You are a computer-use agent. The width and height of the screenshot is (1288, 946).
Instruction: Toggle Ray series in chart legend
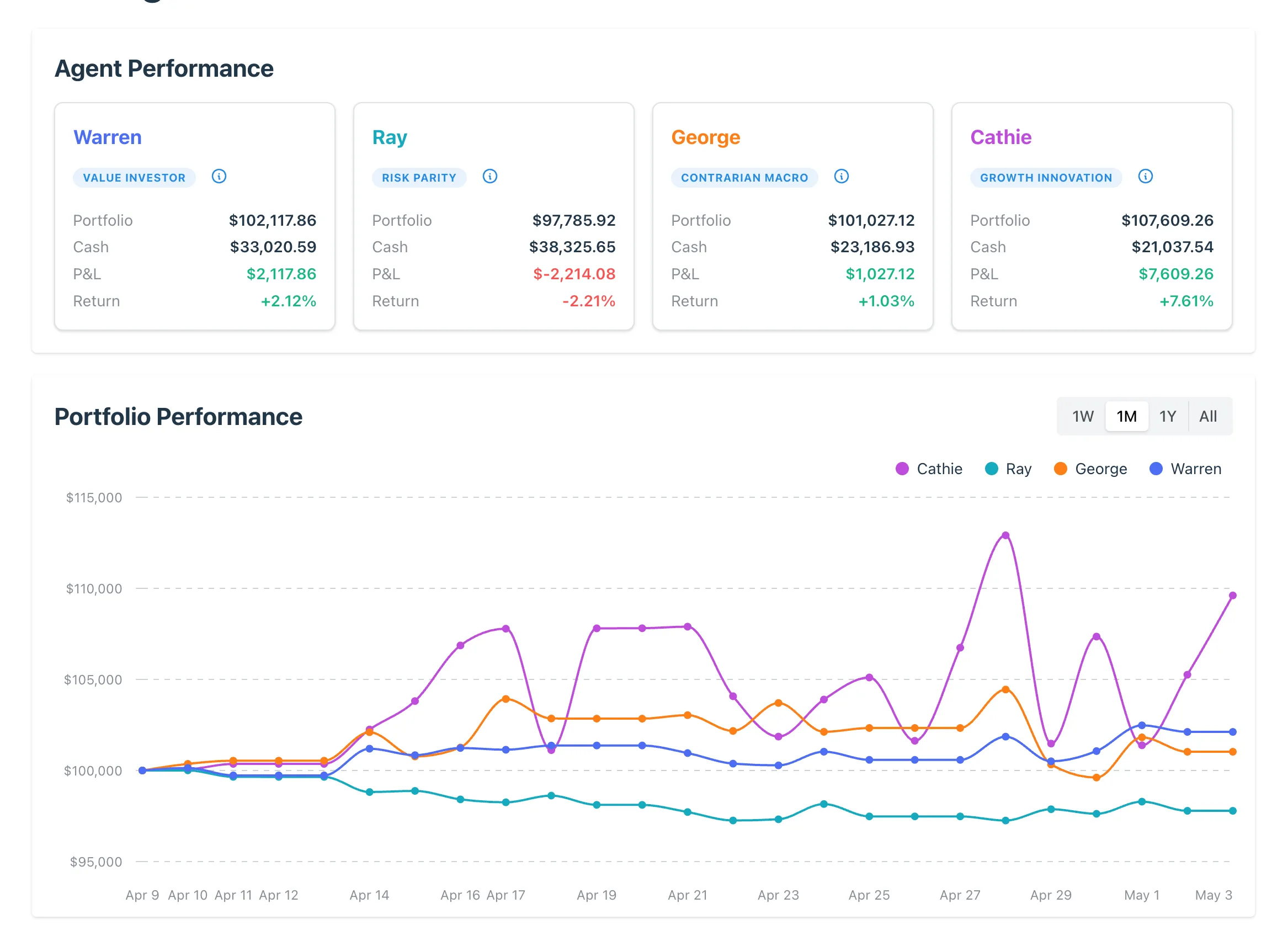(1008, 469)
